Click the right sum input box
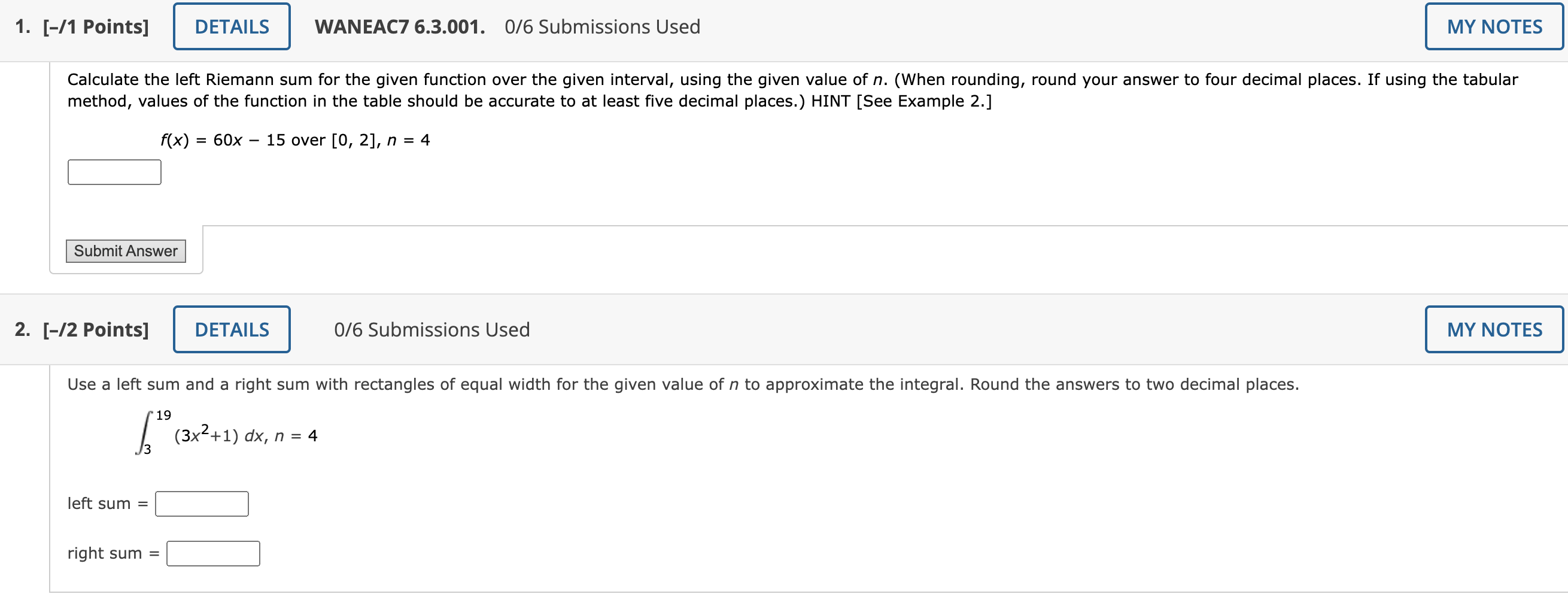 212,553
